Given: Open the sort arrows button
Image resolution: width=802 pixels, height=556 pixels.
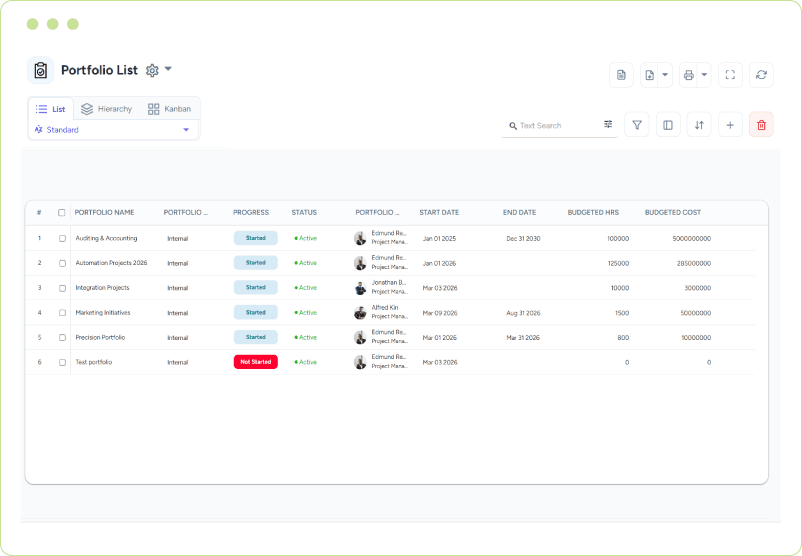Looking at the screenshot, I should click(699, 125).
